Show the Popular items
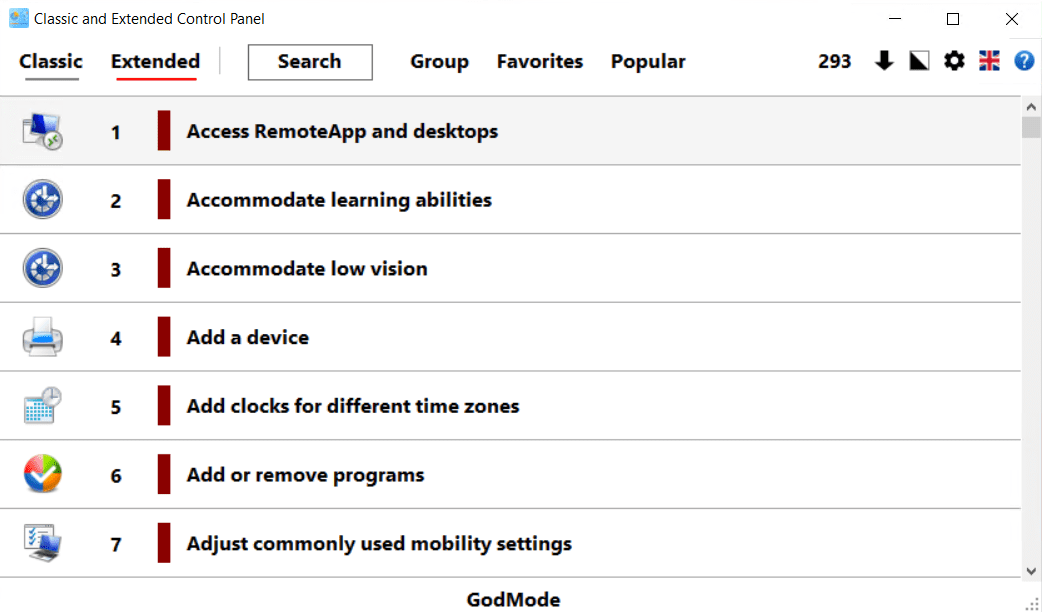The image size is (1042, 612). click(648, 61)
